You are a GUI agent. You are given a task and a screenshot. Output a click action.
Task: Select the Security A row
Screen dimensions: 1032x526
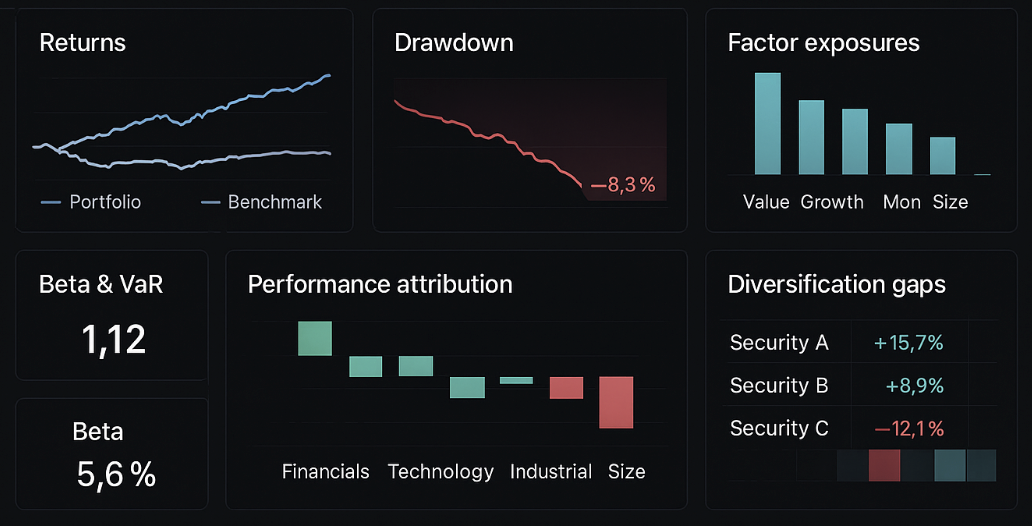click(x=779, y=343)
